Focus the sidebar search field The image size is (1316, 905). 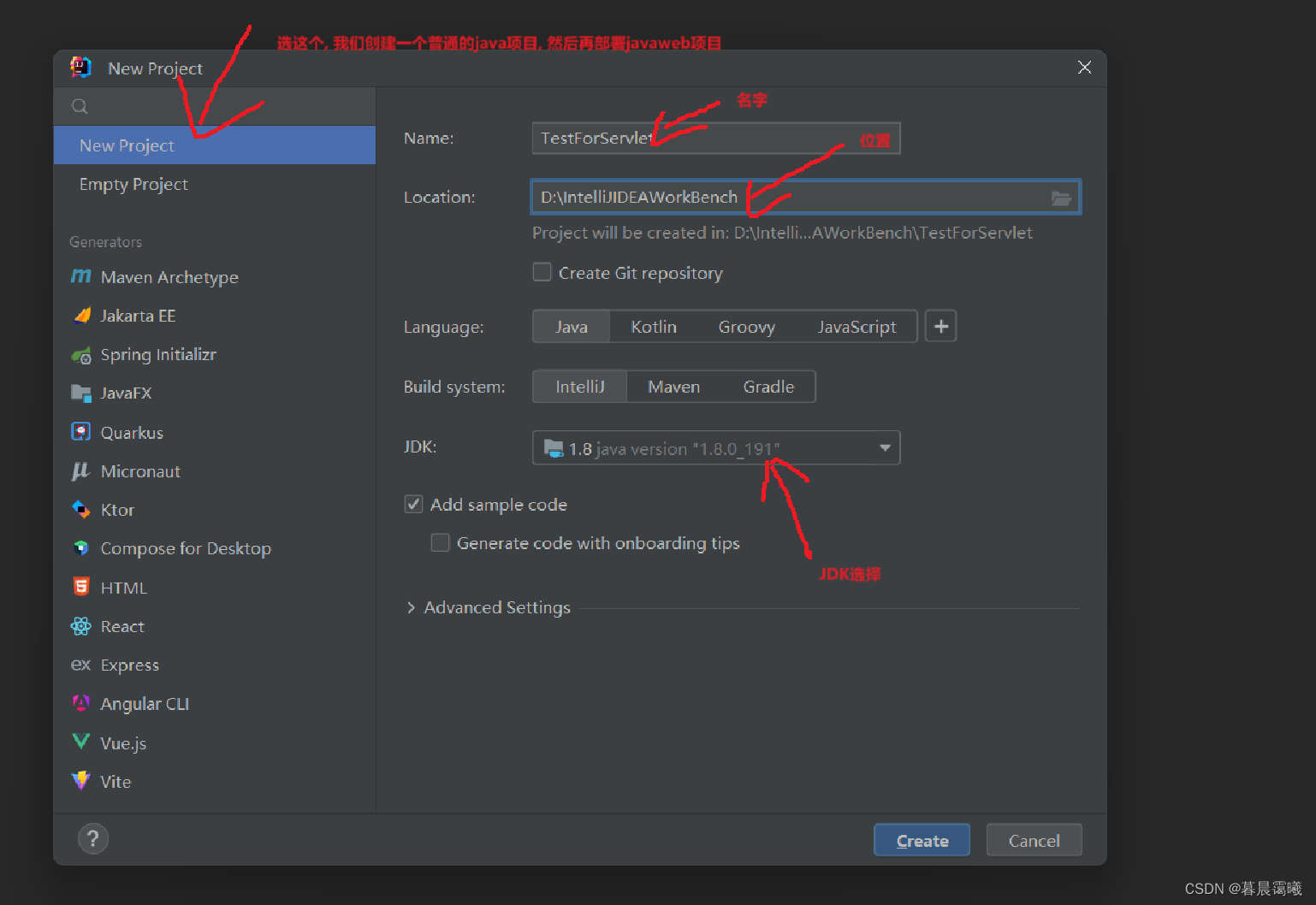click(x=215, y=106)
